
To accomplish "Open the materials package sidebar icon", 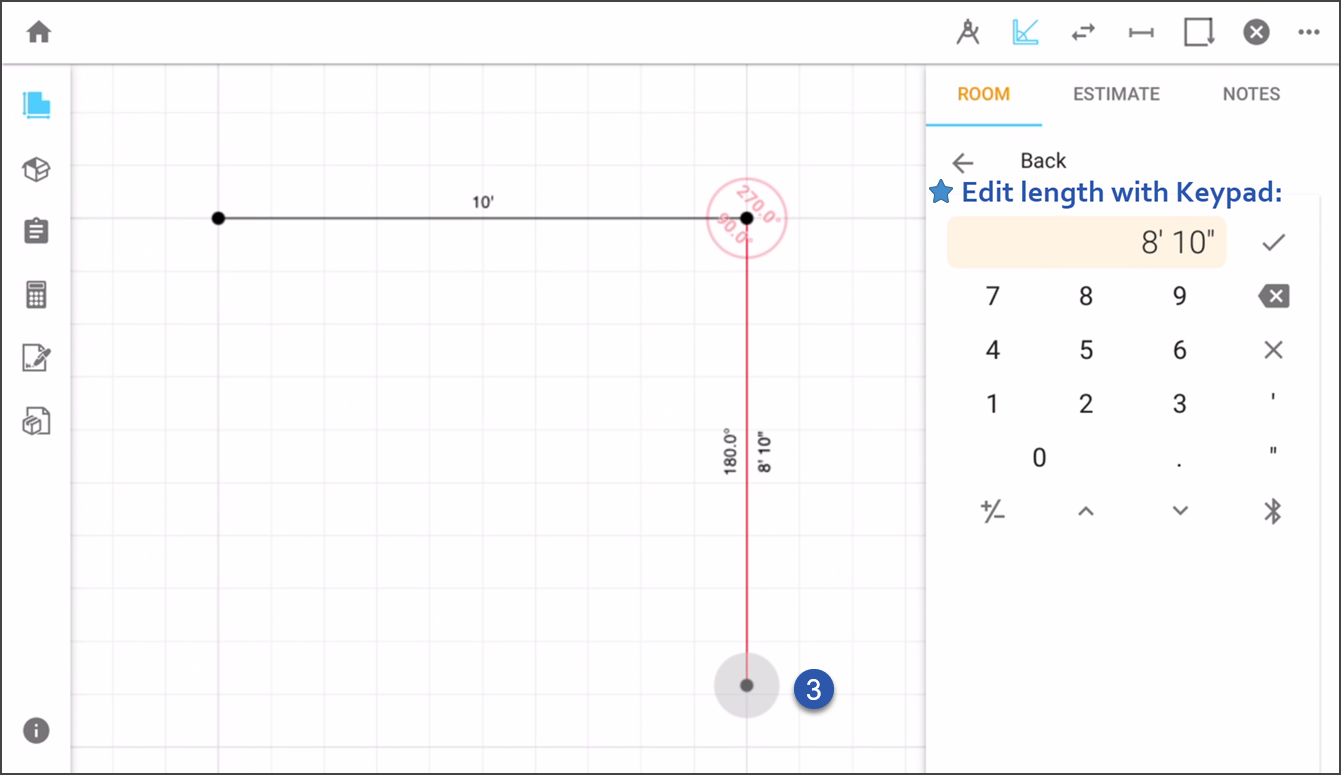I will [x=36, y=422].
